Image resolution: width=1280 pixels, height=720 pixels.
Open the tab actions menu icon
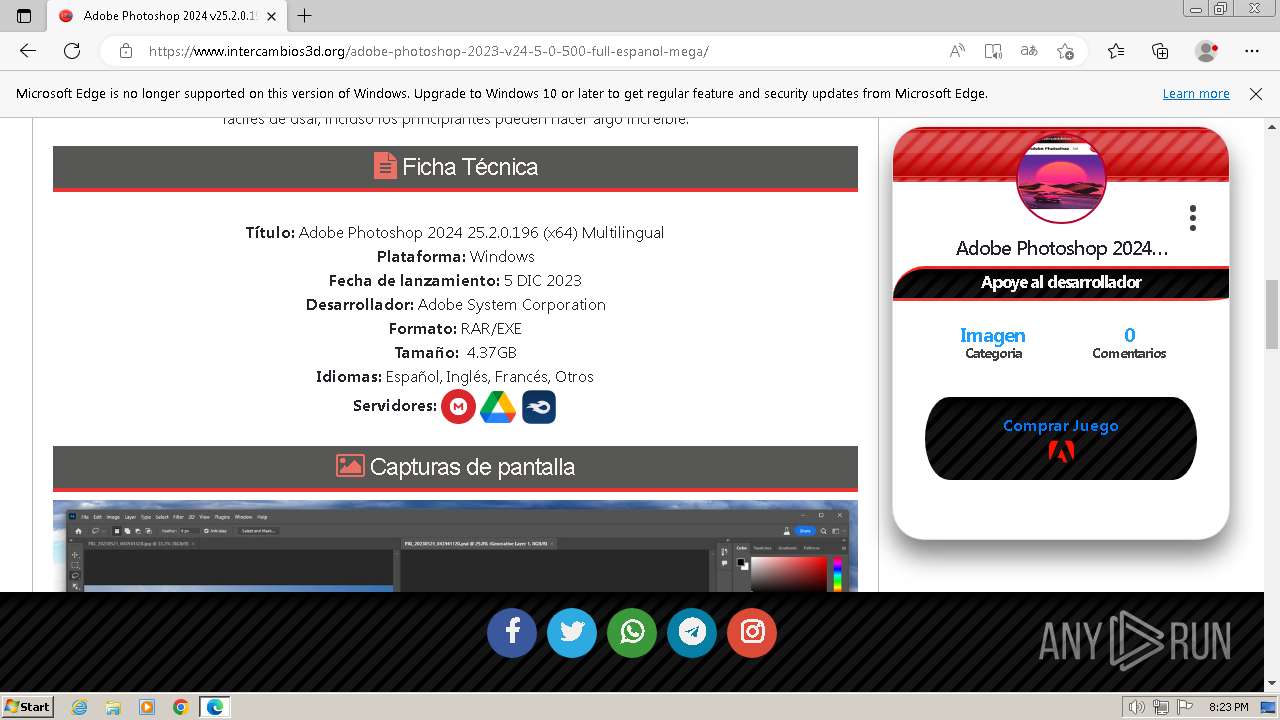[x=24, y=15]
